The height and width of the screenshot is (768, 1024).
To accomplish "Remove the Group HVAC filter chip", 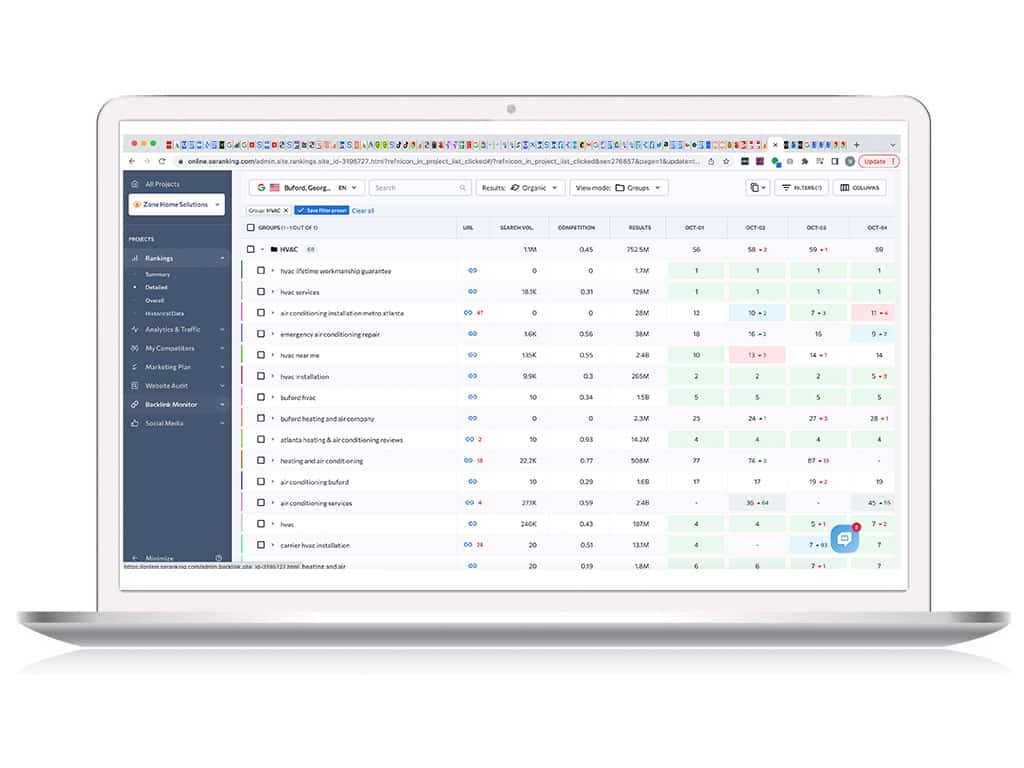I will pos(285,210).
